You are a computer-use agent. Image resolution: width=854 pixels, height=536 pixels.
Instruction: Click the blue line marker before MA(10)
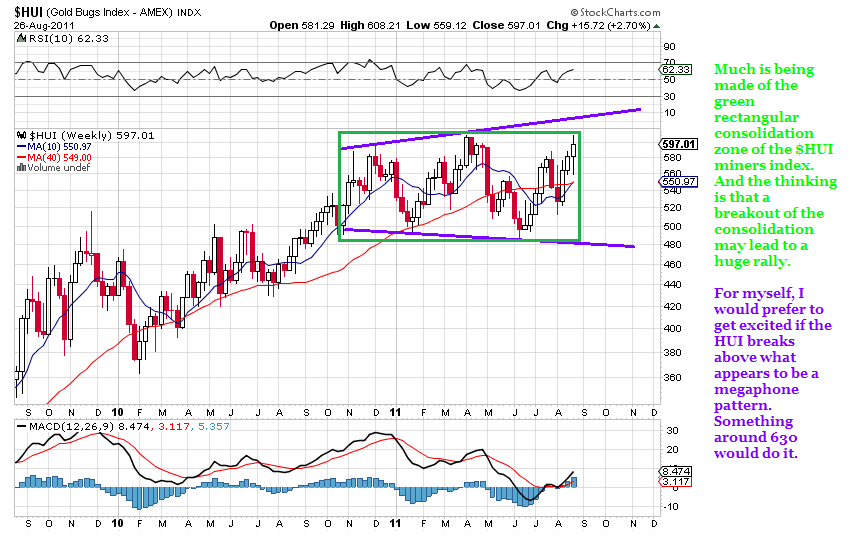(x=22, y=147)
